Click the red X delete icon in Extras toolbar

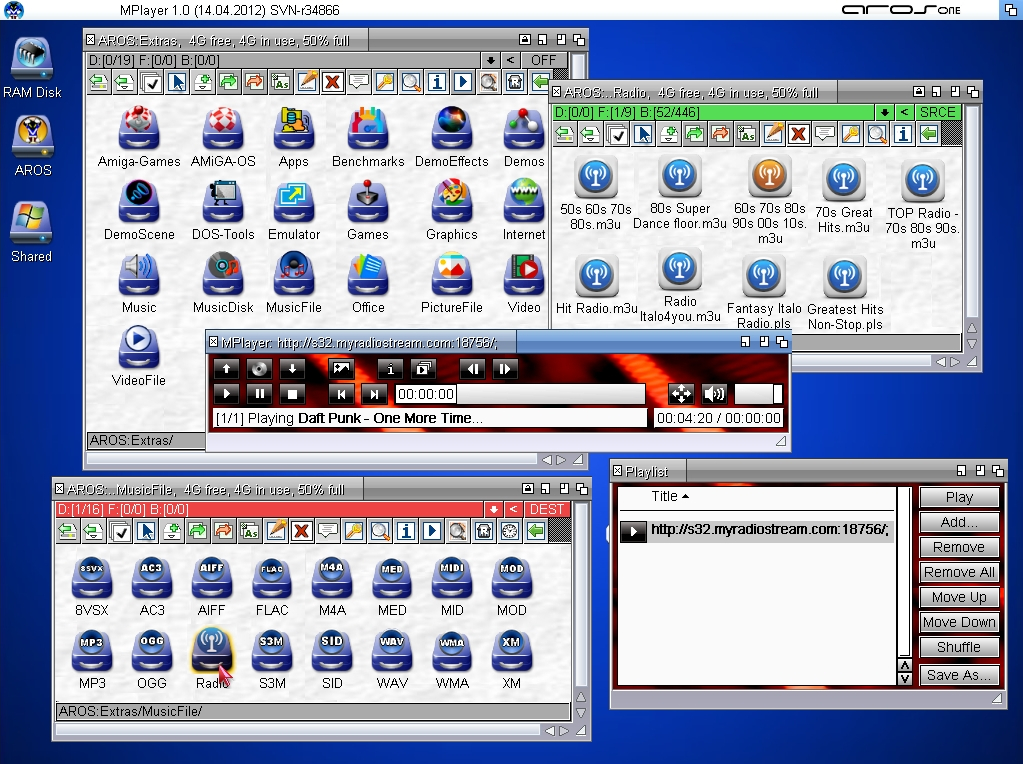tap(333, 82)
